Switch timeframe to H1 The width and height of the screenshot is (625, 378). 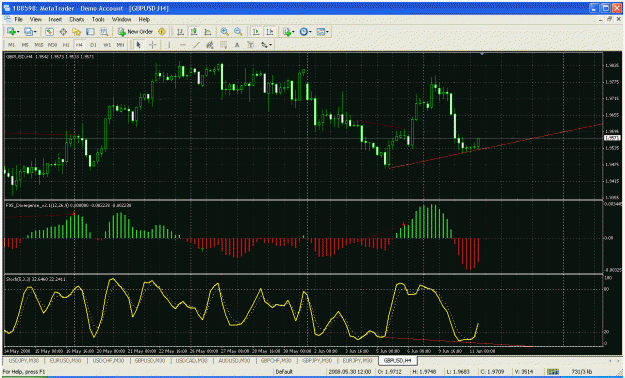point(66,45)
